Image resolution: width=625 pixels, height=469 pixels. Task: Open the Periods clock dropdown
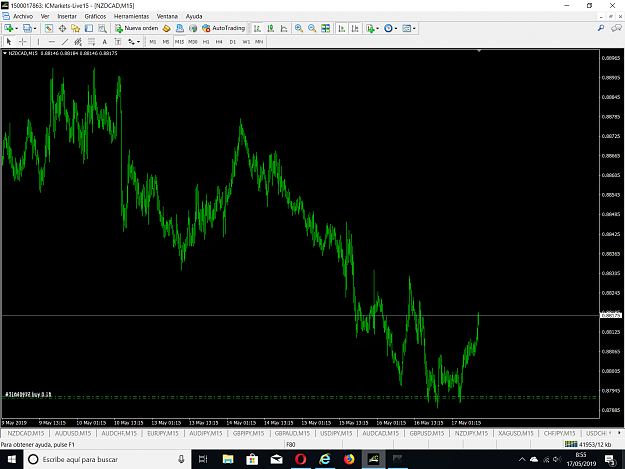(x=390, y=28)
